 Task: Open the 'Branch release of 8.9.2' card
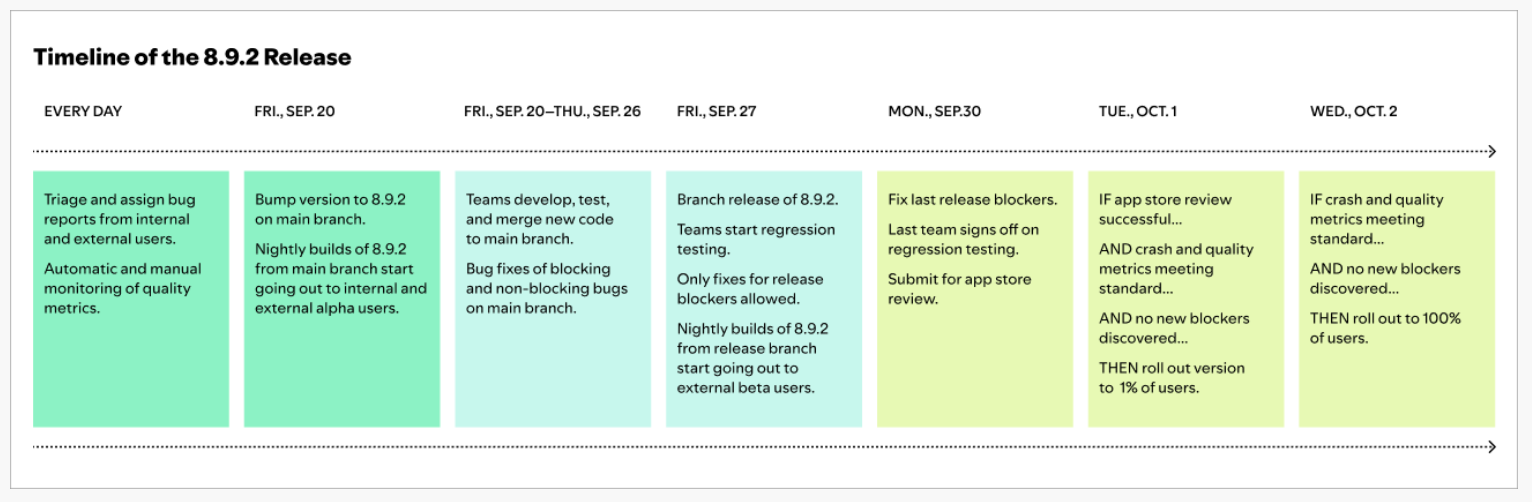click(x=764, y=299)
